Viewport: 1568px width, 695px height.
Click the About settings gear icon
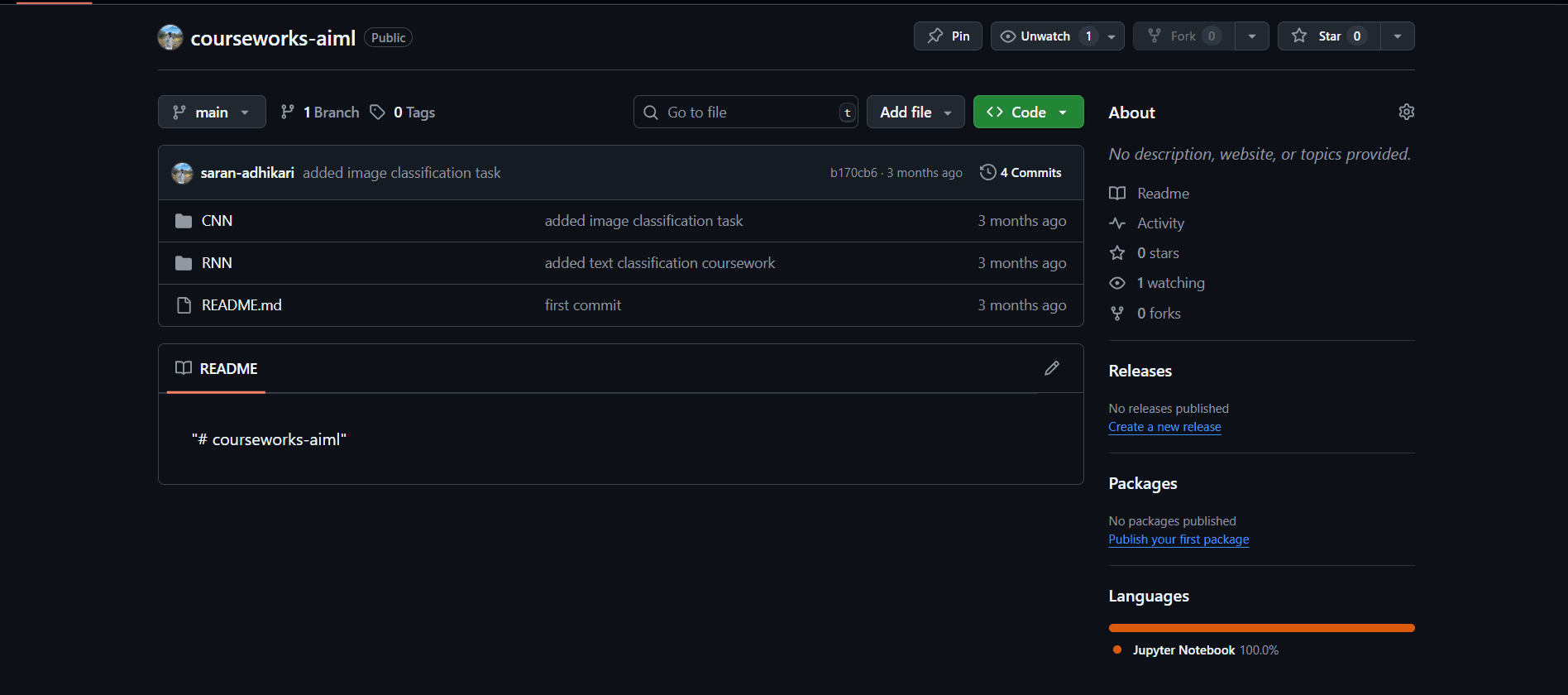1406,112
